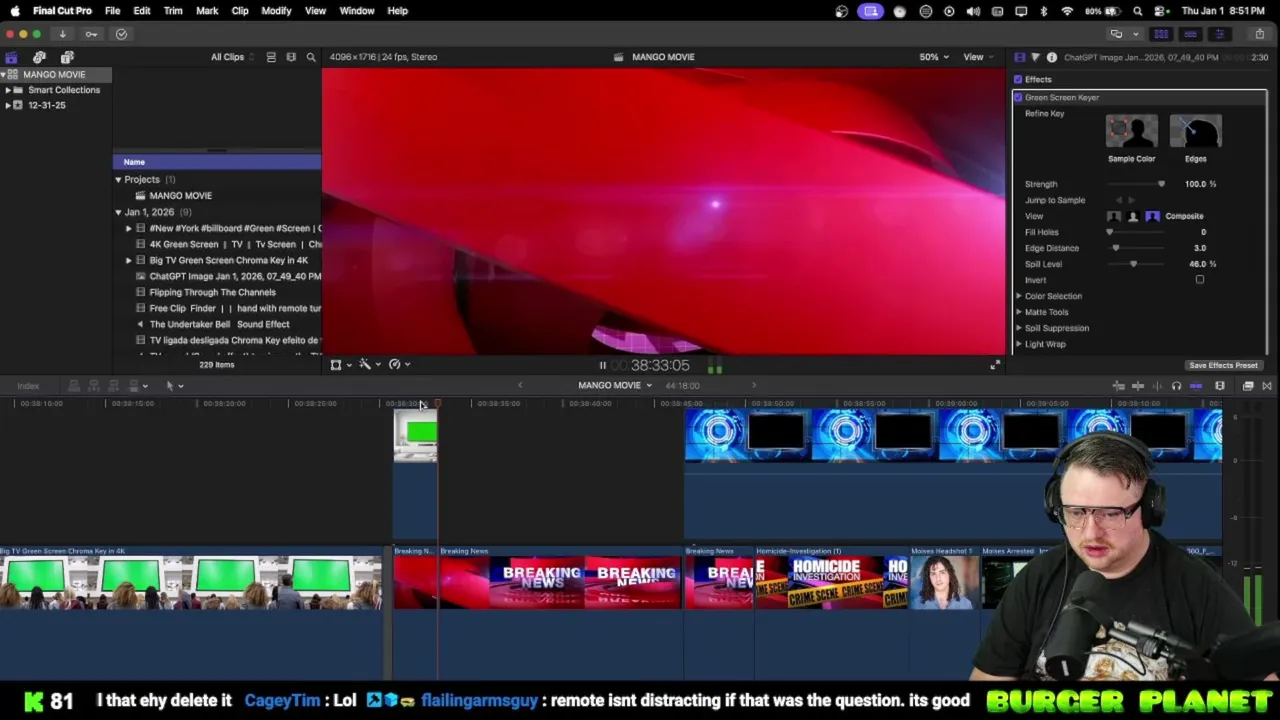Show the Photos and Audio sidebar

pyautogui.click(x=39, y=58)
